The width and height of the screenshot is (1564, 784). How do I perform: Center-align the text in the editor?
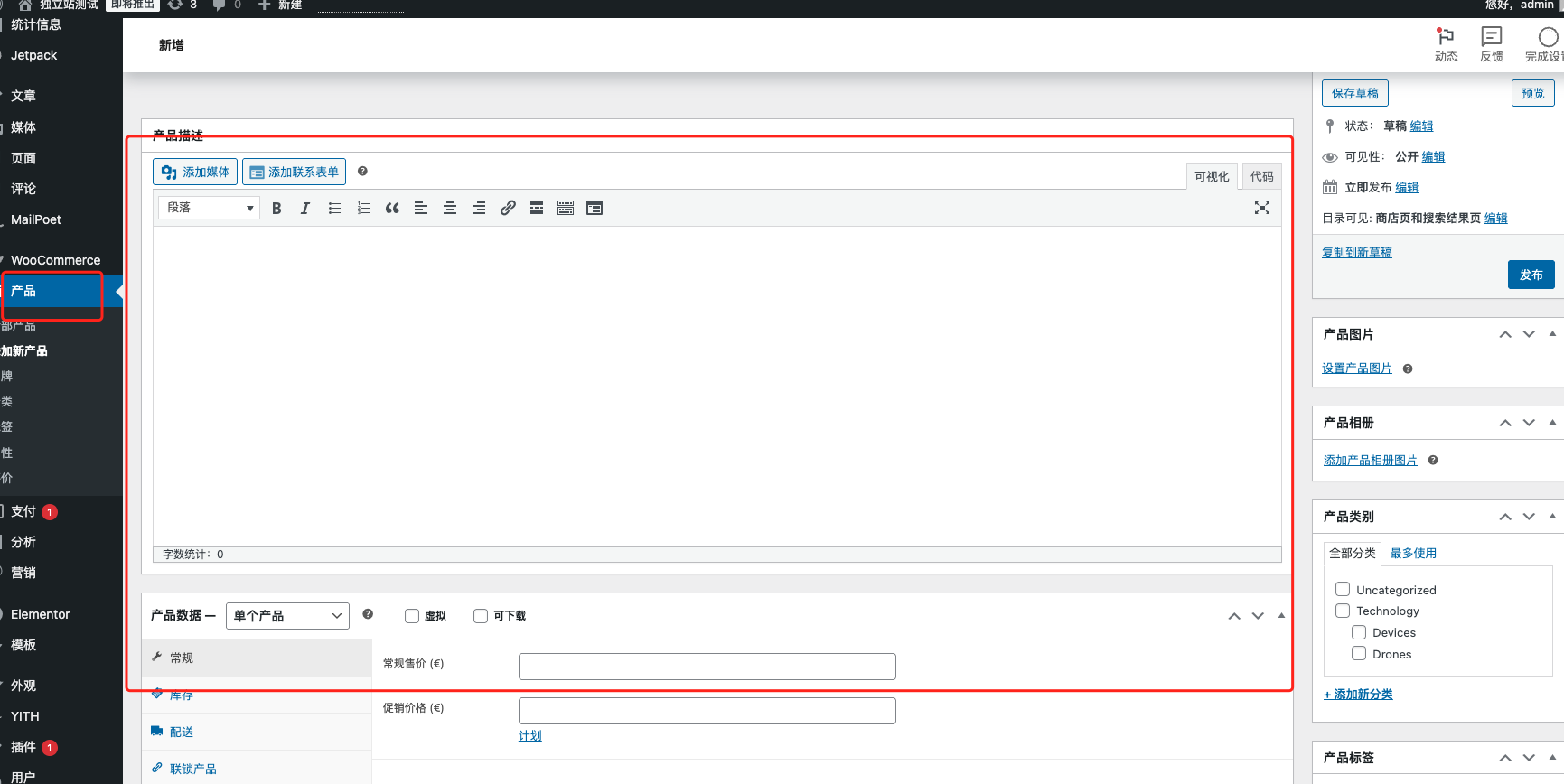coord(450,209)
